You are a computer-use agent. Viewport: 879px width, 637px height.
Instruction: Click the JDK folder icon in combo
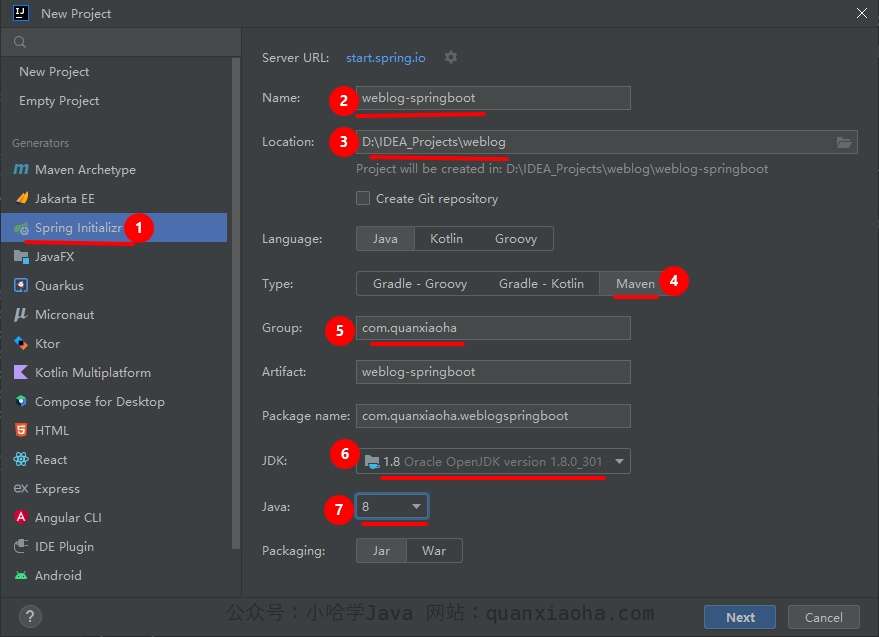tap(372, 461)
